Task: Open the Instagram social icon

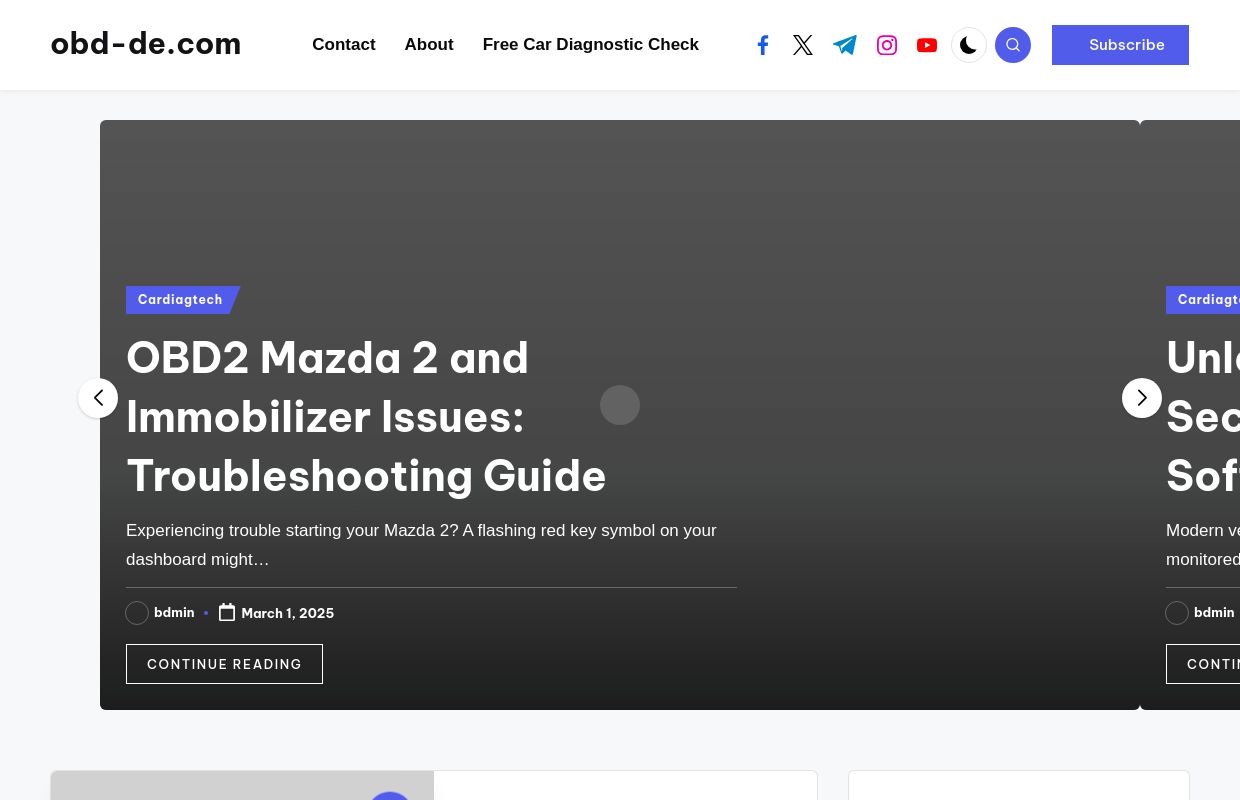Action: click(887, 45)
